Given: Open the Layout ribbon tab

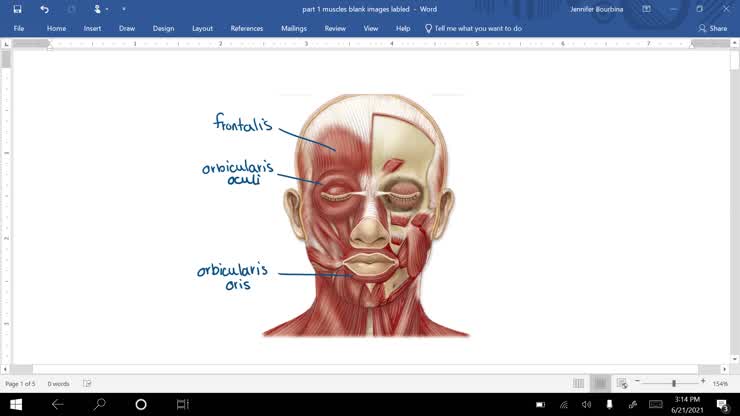Looking at the screenshot, I should [x=202, y=28].
